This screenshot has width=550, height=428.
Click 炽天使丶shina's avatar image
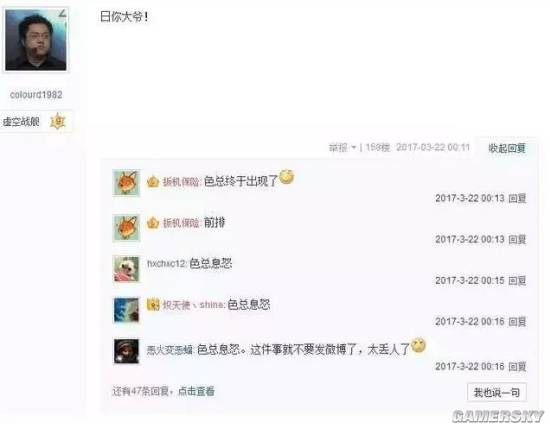126,310
